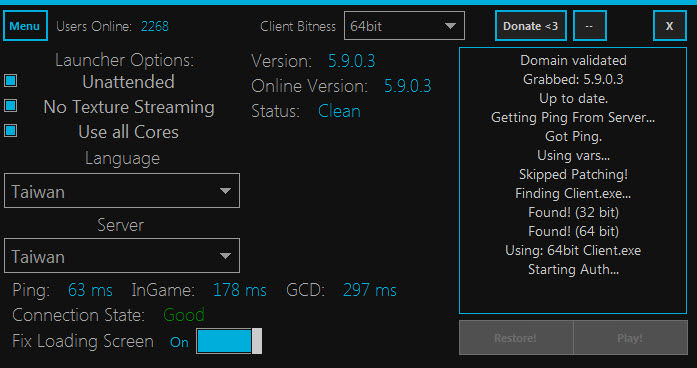This screenshot has width=697, height=368.
Task: Click the log line Starting Auth...
Action: [x=573, y=269]
